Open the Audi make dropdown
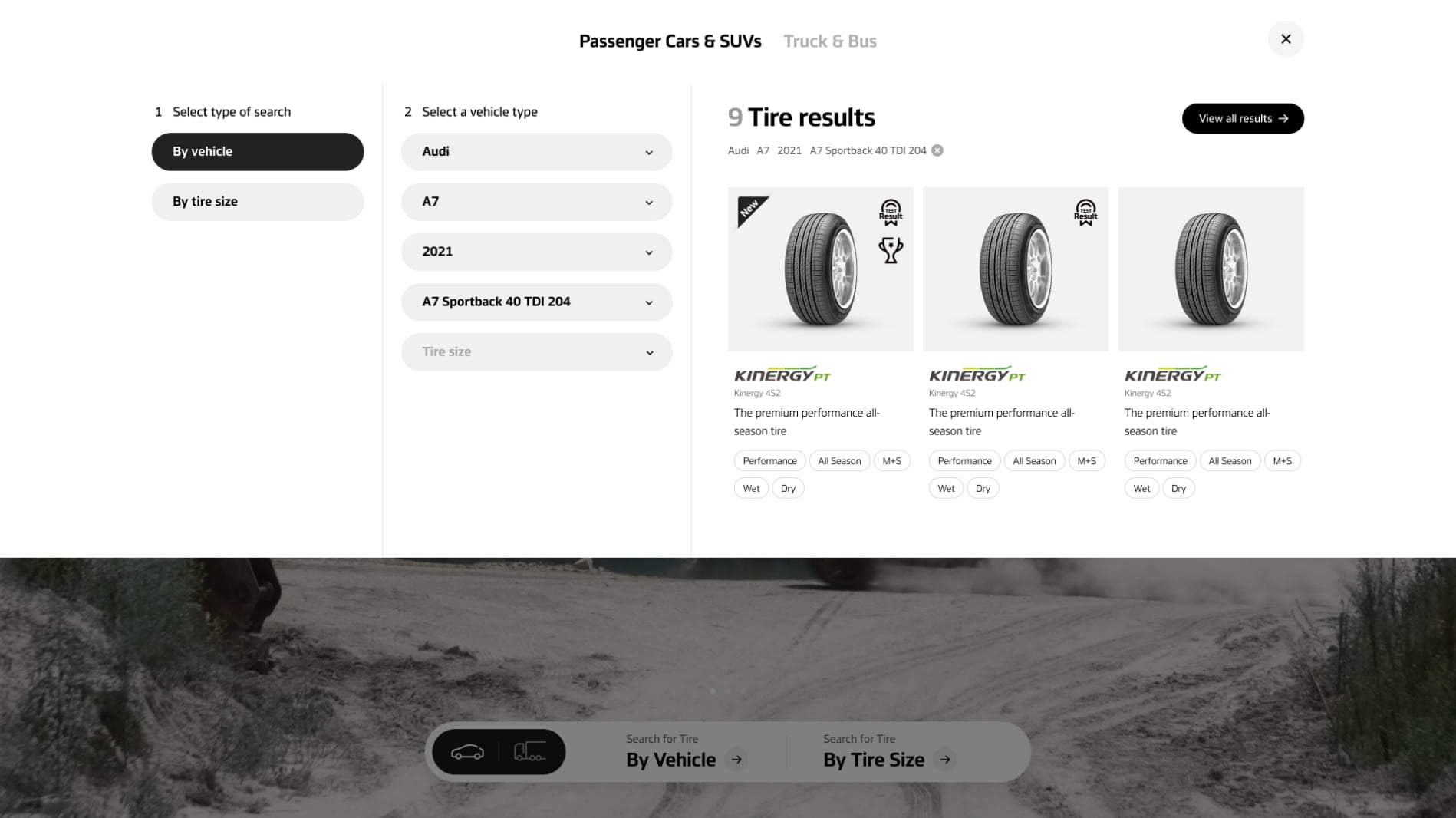The height and width of the screenshot is (818, 1456). pyautogui.click(x=537, y=152)
